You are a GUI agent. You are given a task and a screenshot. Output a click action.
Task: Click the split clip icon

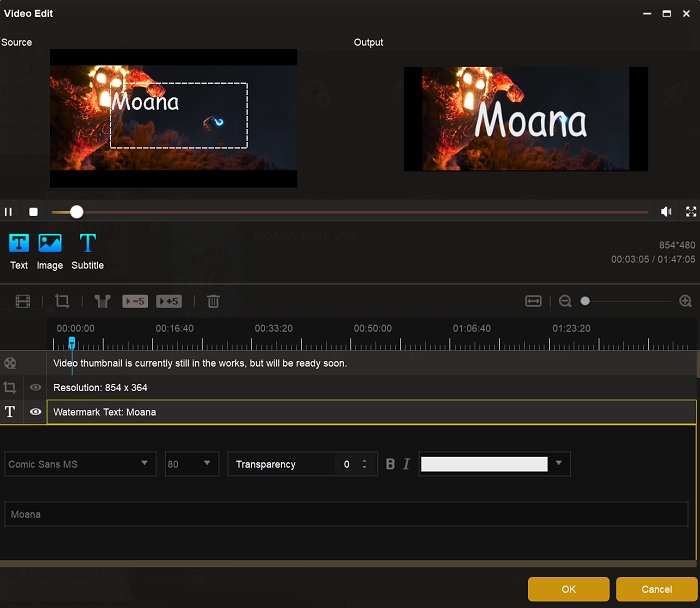coord(102,301)
